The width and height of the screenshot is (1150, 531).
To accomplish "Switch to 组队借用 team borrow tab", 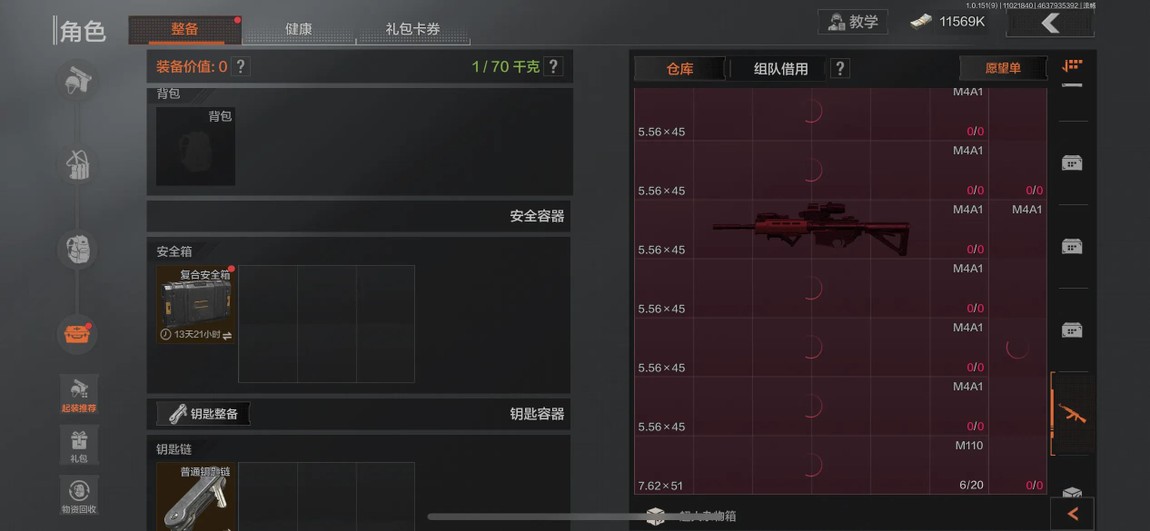I will (x=780, y=69).
